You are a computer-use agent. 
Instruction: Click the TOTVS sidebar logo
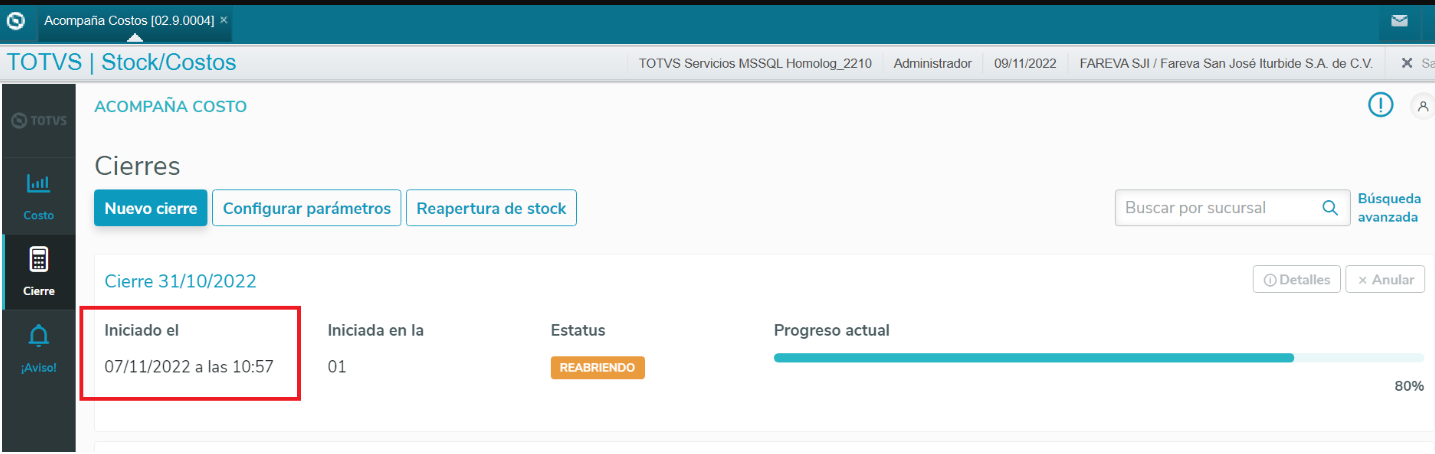pyautogui.click(x=38, y=121)
